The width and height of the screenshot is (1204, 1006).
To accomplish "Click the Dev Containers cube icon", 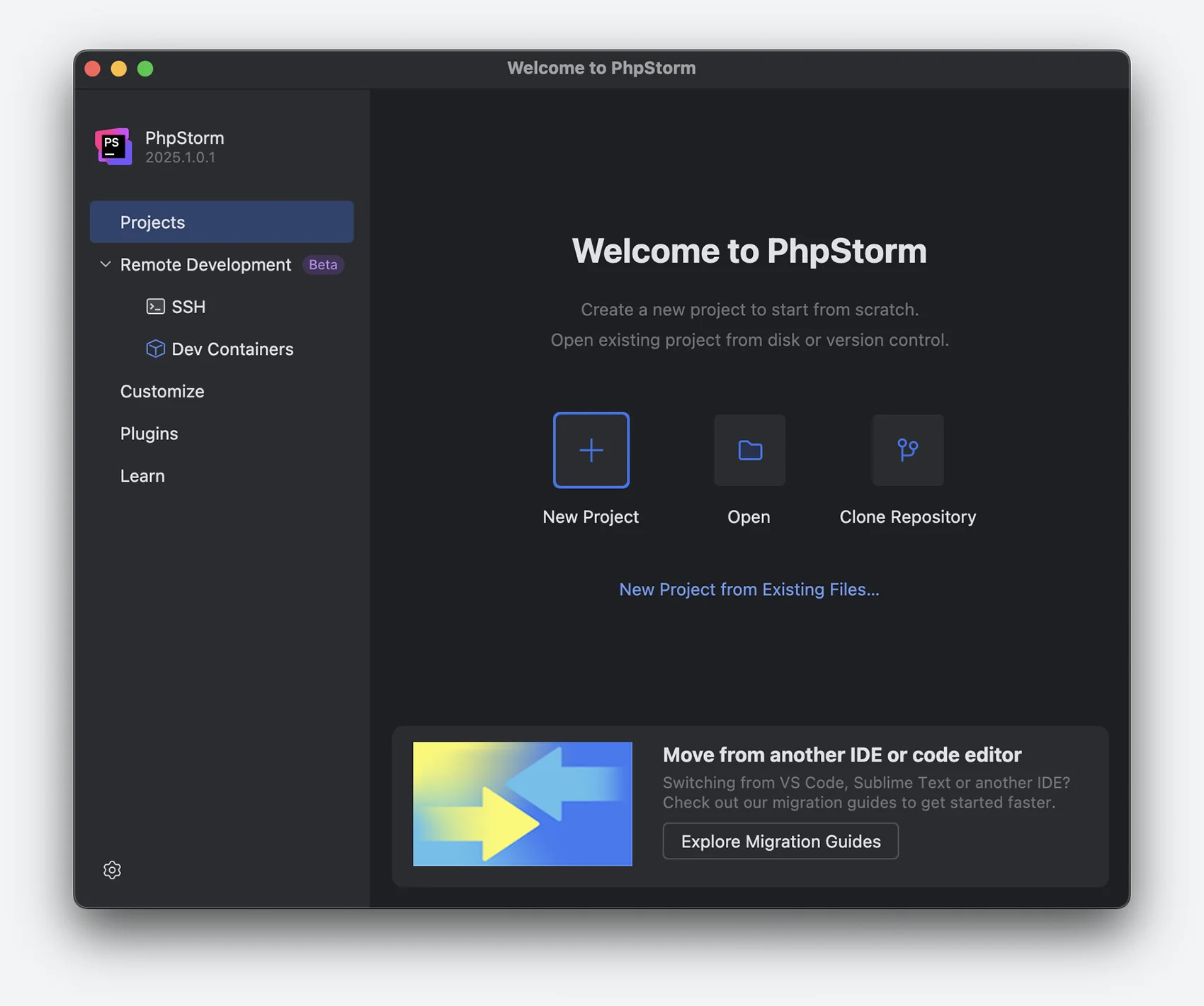I will click(155, 349).
